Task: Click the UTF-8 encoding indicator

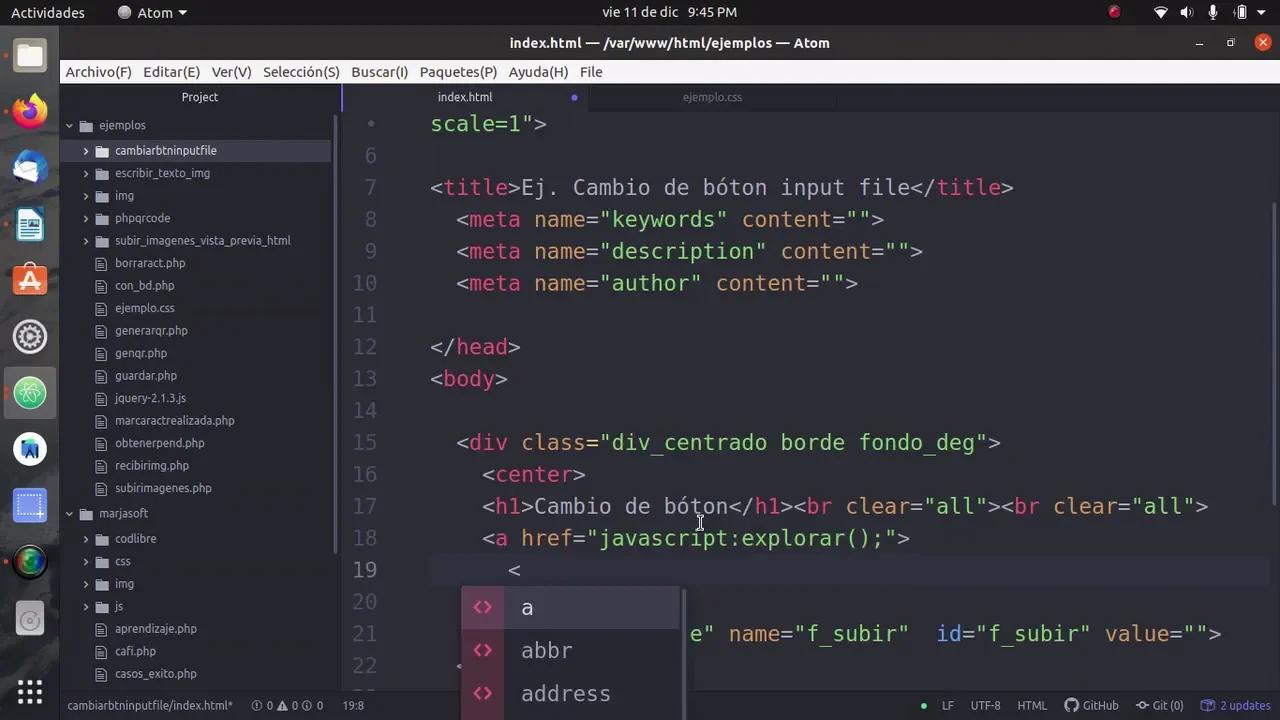Action: [x=985, y=705]
